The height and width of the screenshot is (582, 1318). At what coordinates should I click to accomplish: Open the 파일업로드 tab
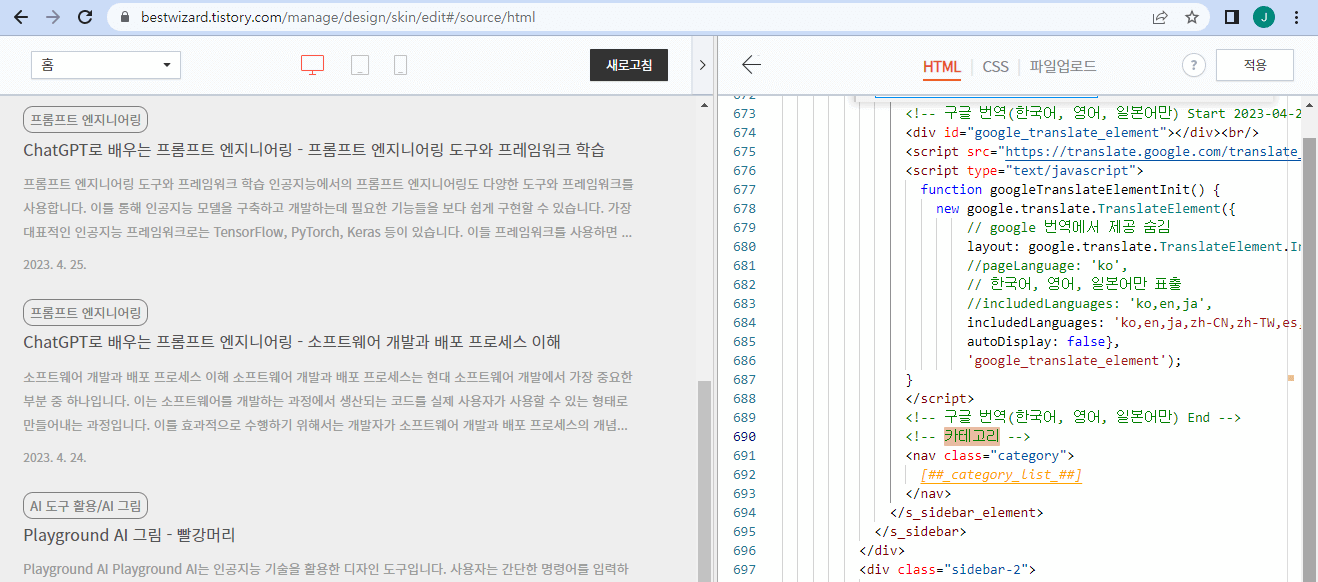tap(1063, 66)
